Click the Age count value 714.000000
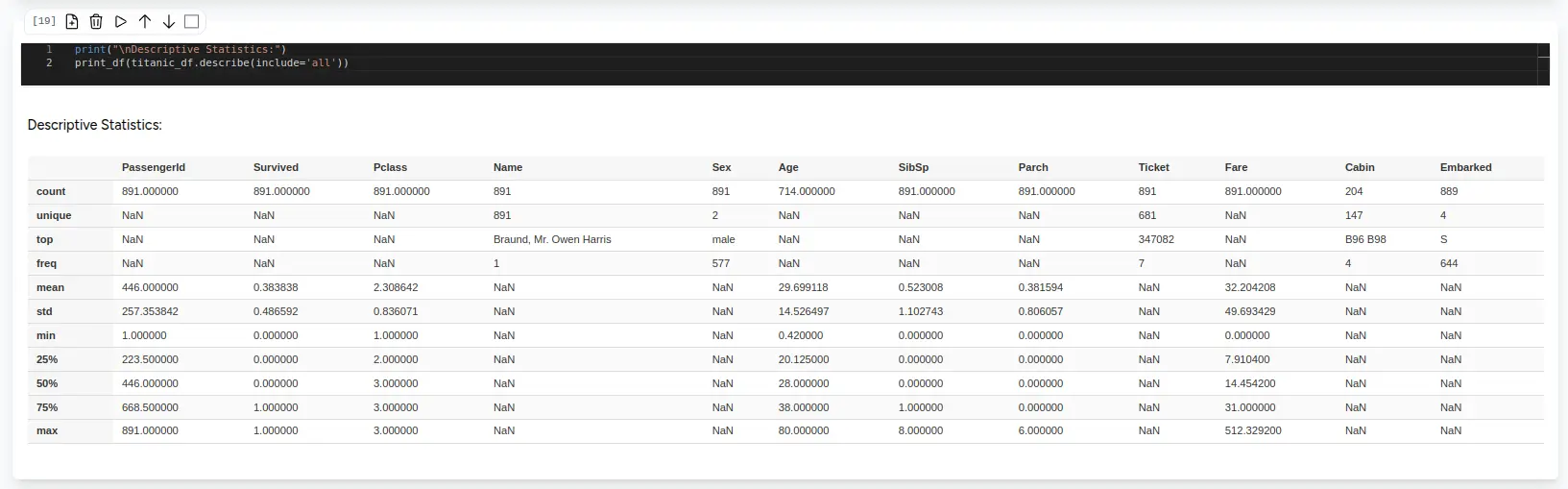The height and width of the screenshot is (489, 1568). (807, 191)
